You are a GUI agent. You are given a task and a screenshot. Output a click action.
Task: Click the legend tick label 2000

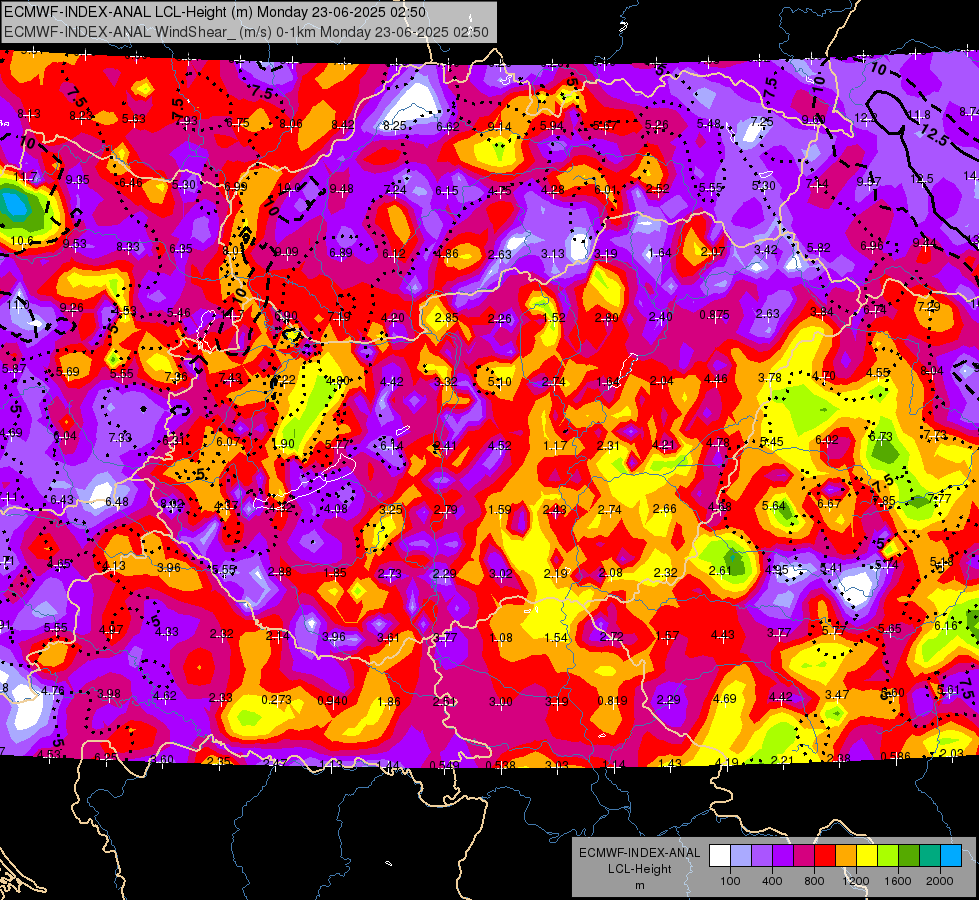click(940, 881)
